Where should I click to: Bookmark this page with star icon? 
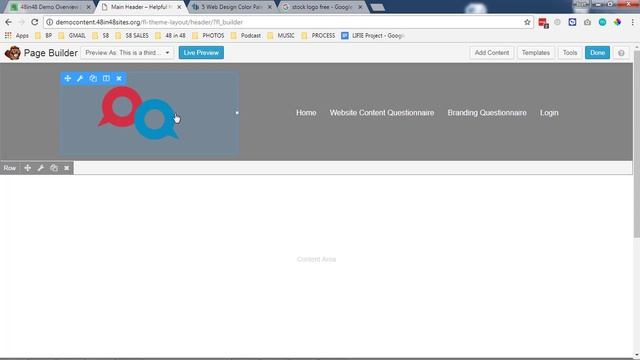pyautogui.click(x=527, y=22)
